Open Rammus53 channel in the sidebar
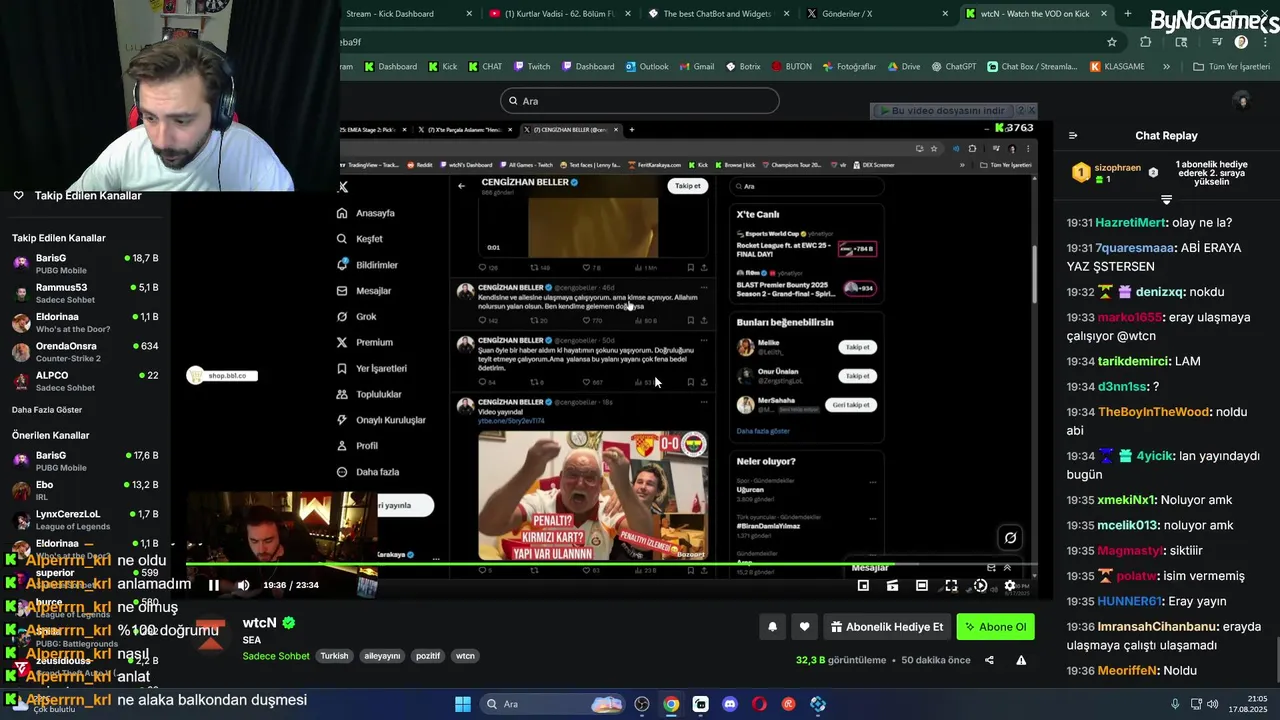Viewport: 1280px width, 720px height. [x=85, y=293]
